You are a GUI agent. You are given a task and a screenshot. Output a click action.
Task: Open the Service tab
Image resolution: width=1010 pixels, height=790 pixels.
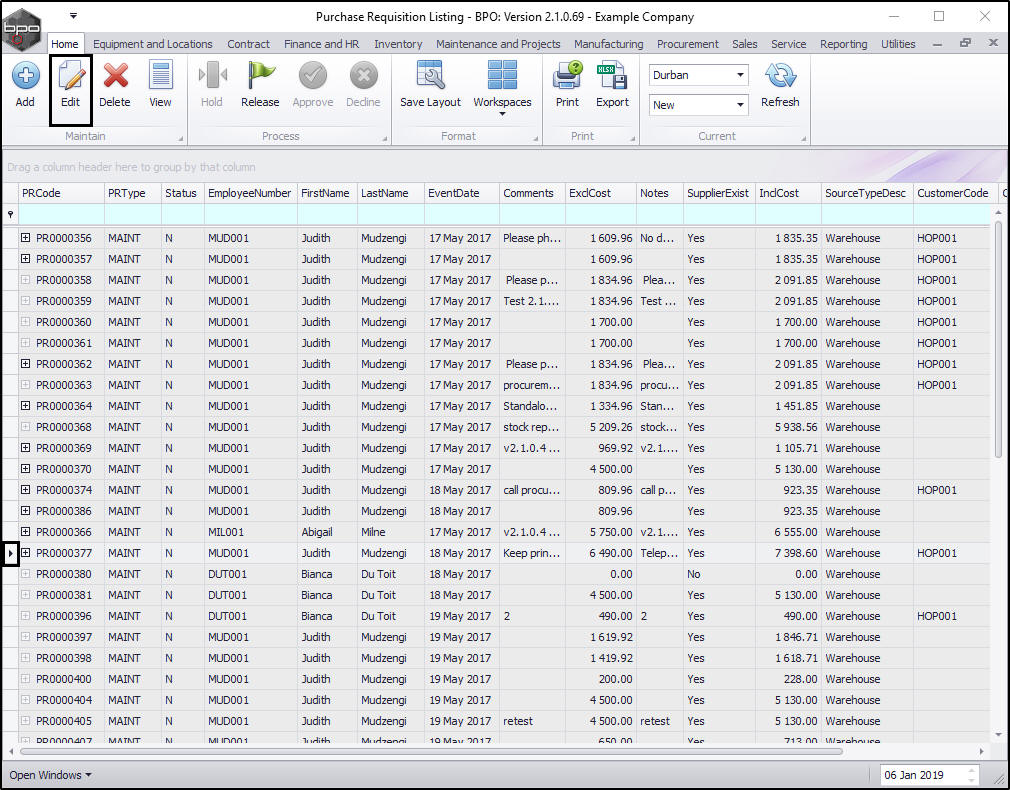788,44
